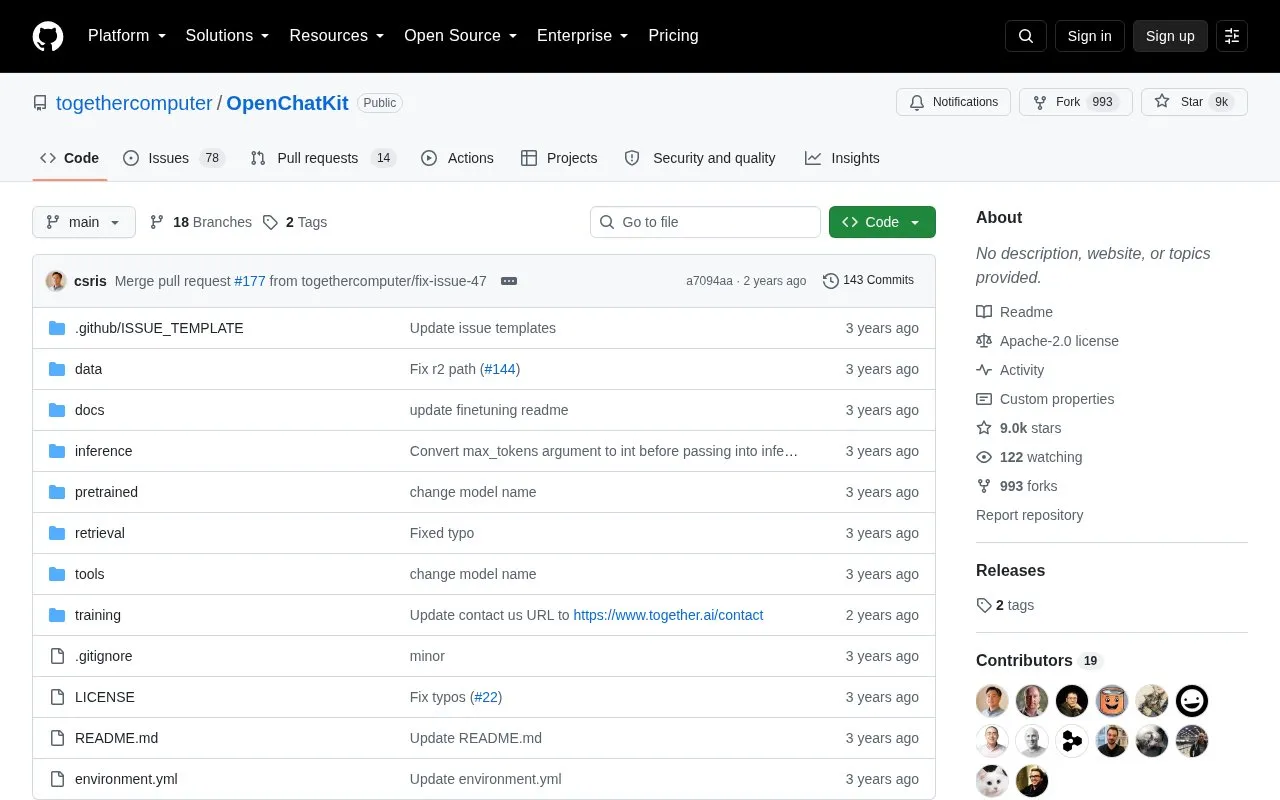Expand commit message ellipsis button

point(509,281)
